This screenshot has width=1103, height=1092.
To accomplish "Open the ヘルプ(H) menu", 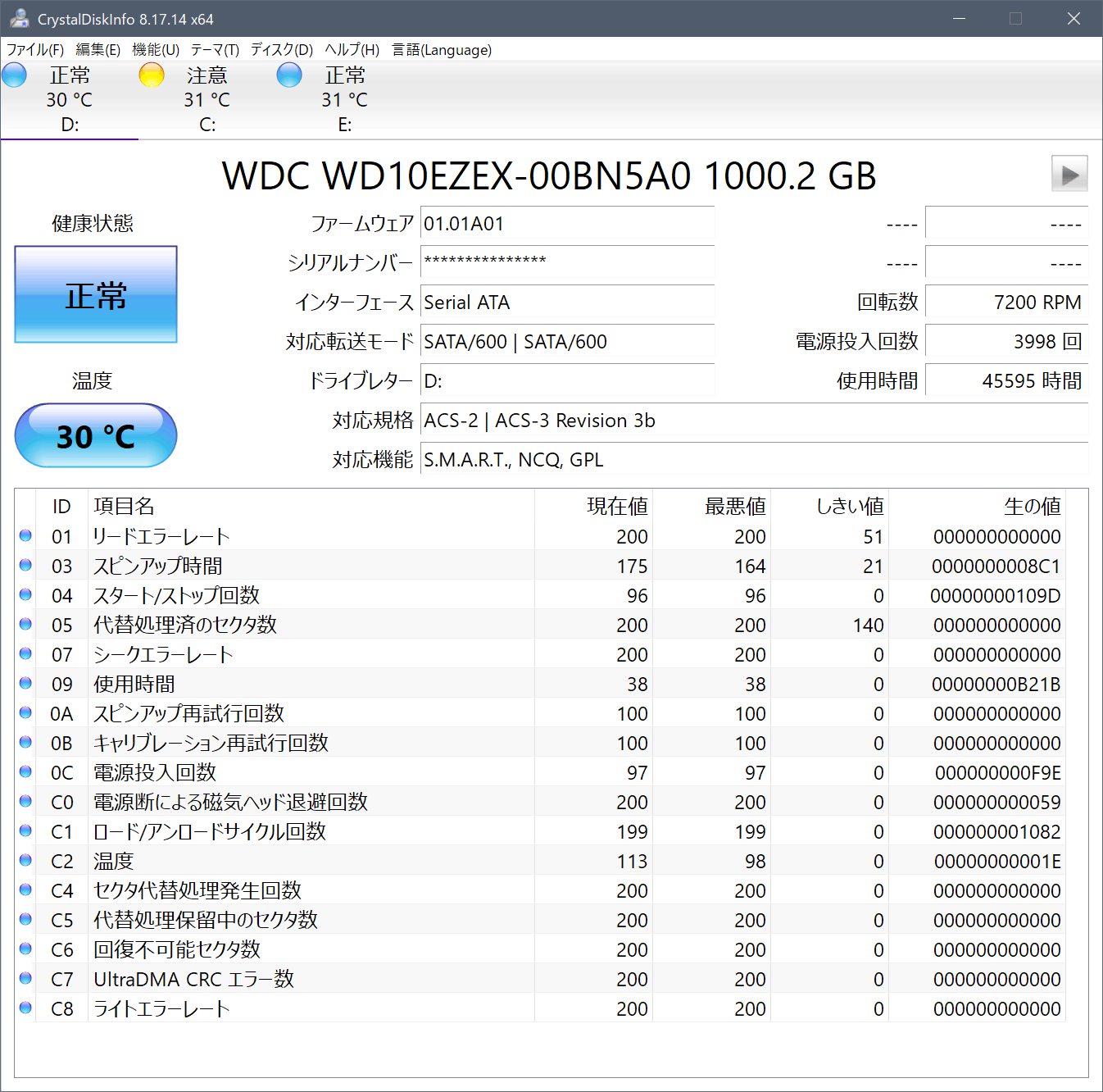I will [x=352, y=49].
